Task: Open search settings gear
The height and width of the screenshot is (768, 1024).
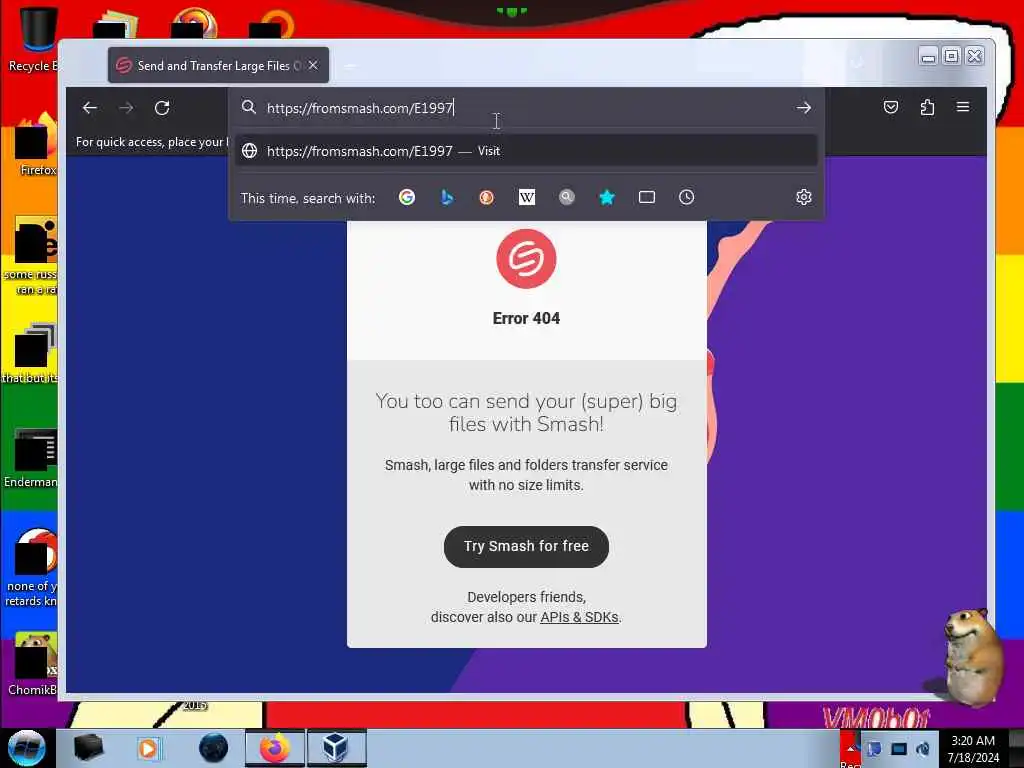Action: pos(803,197)
